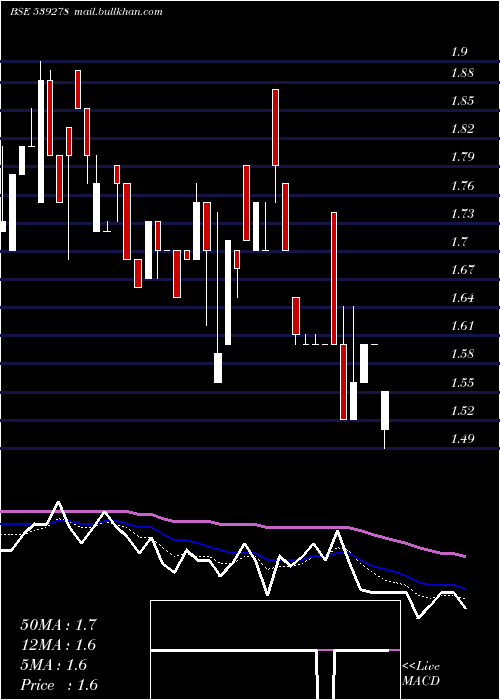Click the Price : 1.6 readout
This screenshot has height=700, width=500.
click(59, 685)
